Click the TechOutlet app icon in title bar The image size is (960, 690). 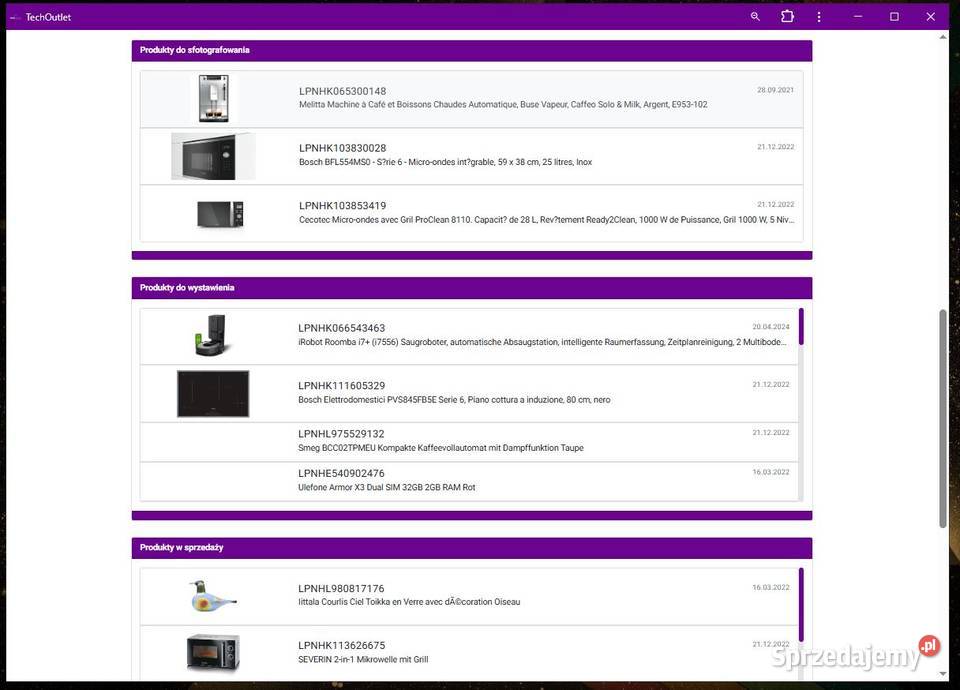point(15,17)
